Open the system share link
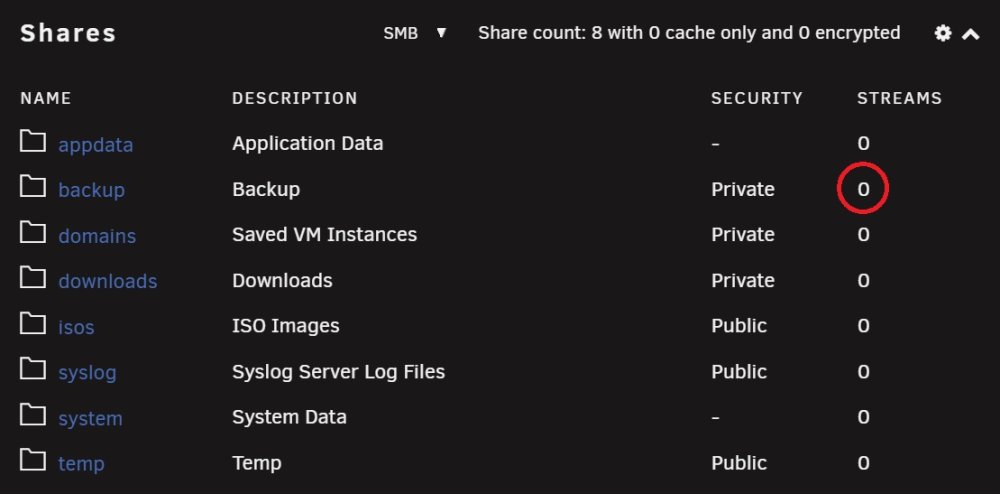Image resolution: width=1000 pixels, height=494 pixels. (x=90, y=418)
